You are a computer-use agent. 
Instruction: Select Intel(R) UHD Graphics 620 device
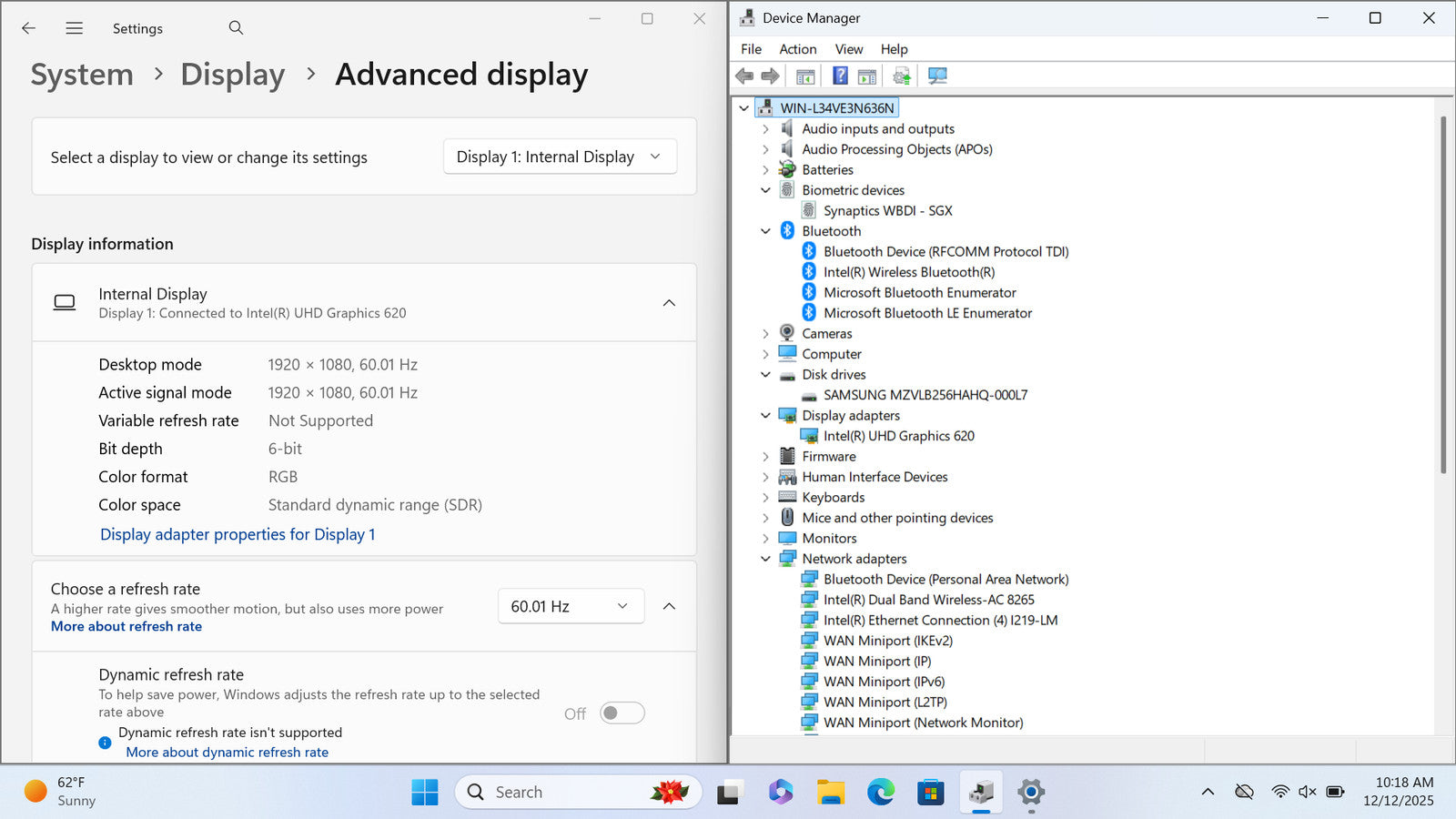(898, 436)
